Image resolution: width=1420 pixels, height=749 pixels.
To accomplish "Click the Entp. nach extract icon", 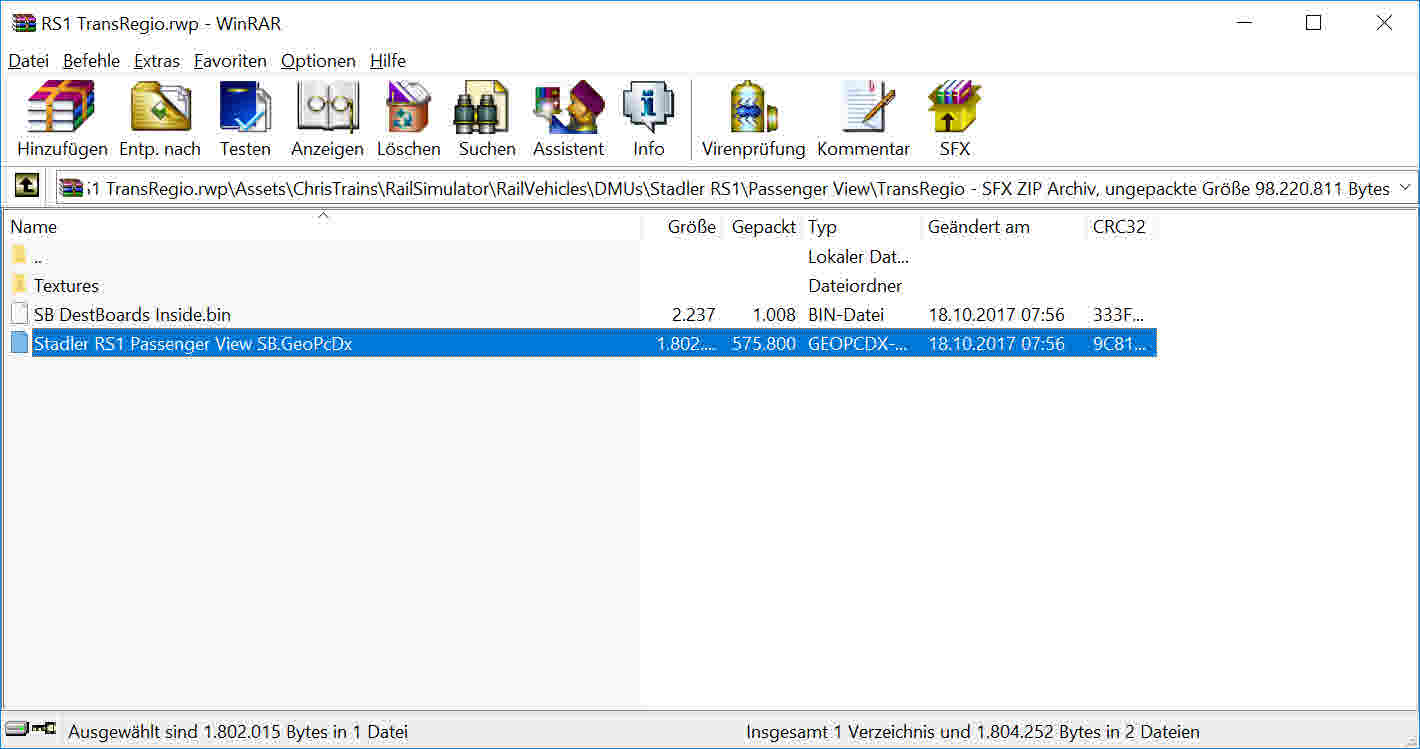I will tap(160, 107).
